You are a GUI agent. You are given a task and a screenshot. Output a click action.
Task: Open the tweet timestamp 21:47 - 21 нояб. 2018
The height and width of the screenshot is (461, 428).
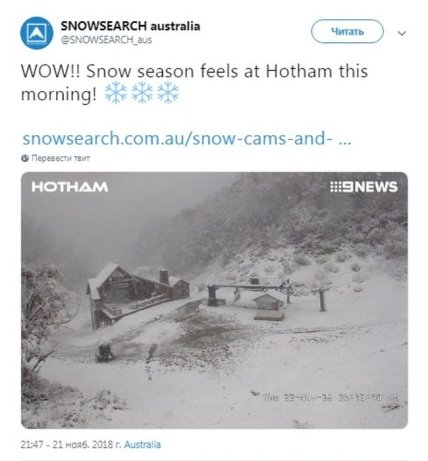[71, 445]
